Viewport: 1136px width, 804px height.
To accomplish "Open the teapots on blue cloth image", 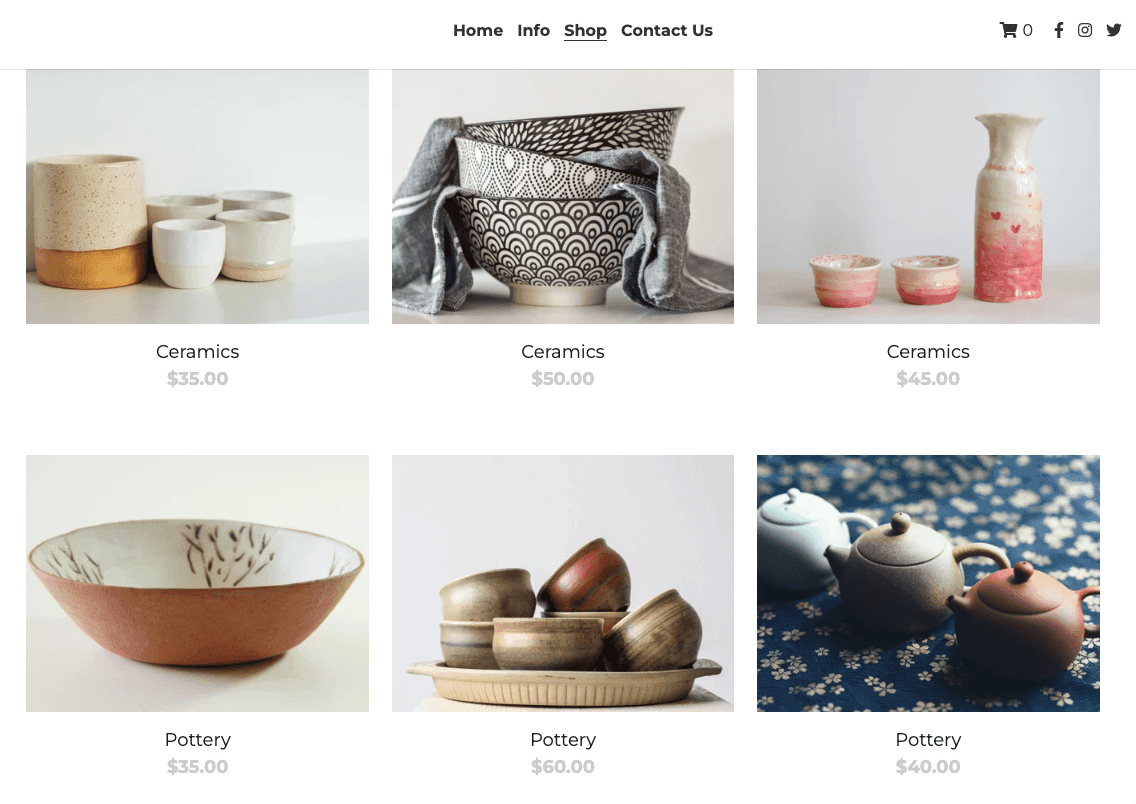I will coord(928,583).
